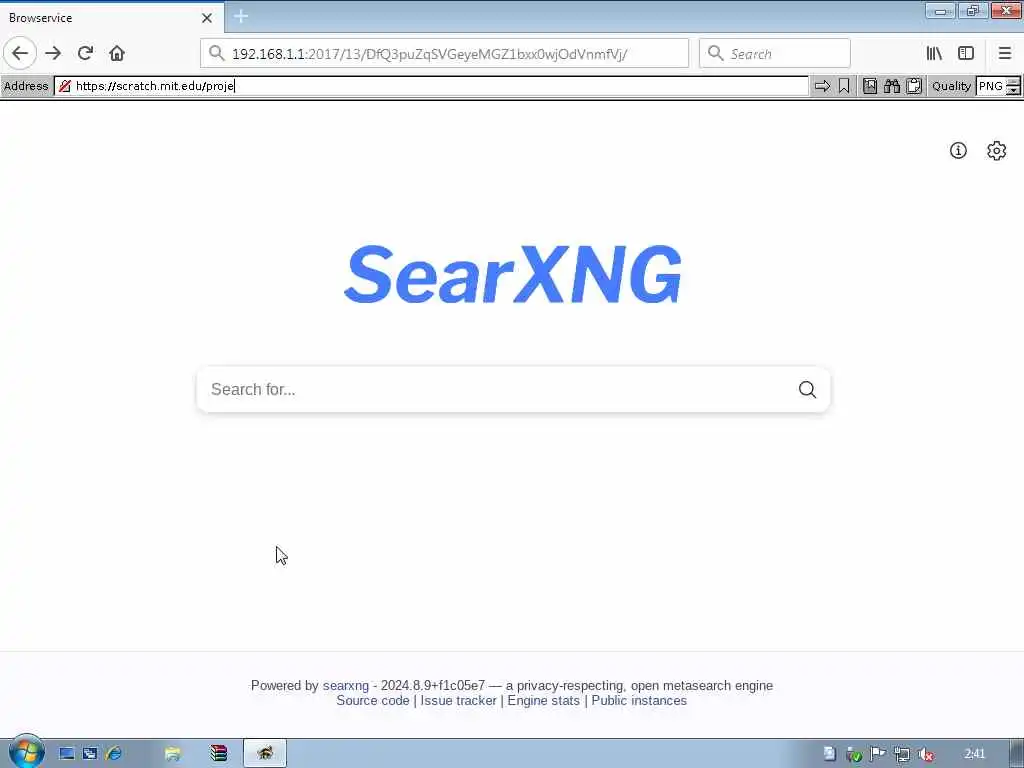Open the Firefox library icon
The image size is (1024, 768).
click(x=934, y=53)
